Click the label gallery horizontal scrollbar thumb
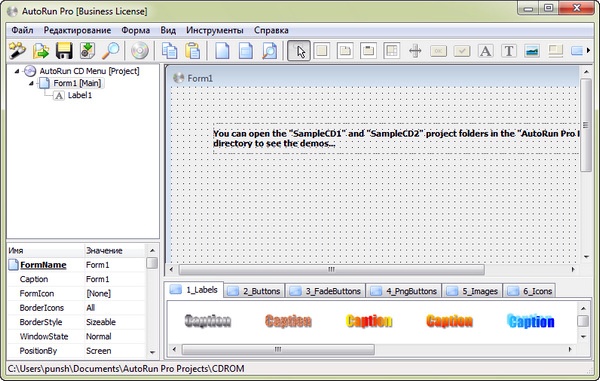600x381 pixels. tap(278, 349)
